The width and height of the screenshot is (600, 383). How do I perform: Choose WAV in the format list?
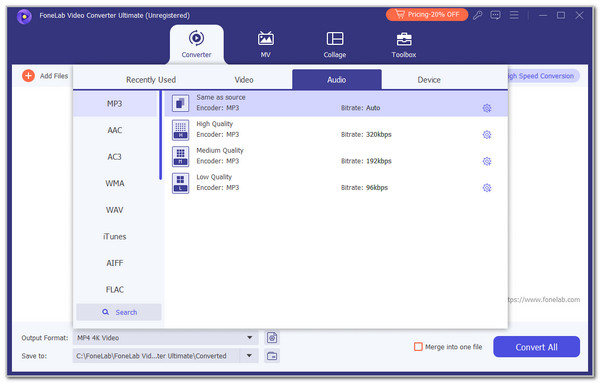coord(115,210)
